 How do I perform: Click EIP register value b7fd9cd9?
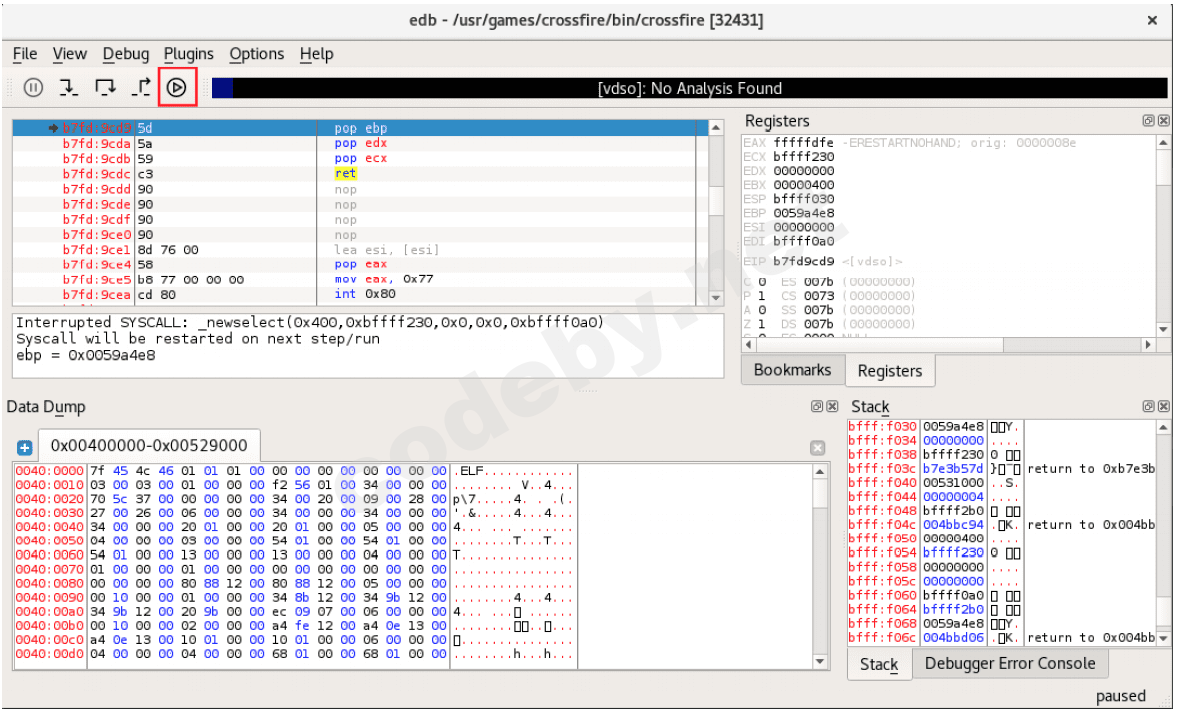[803, 261]
